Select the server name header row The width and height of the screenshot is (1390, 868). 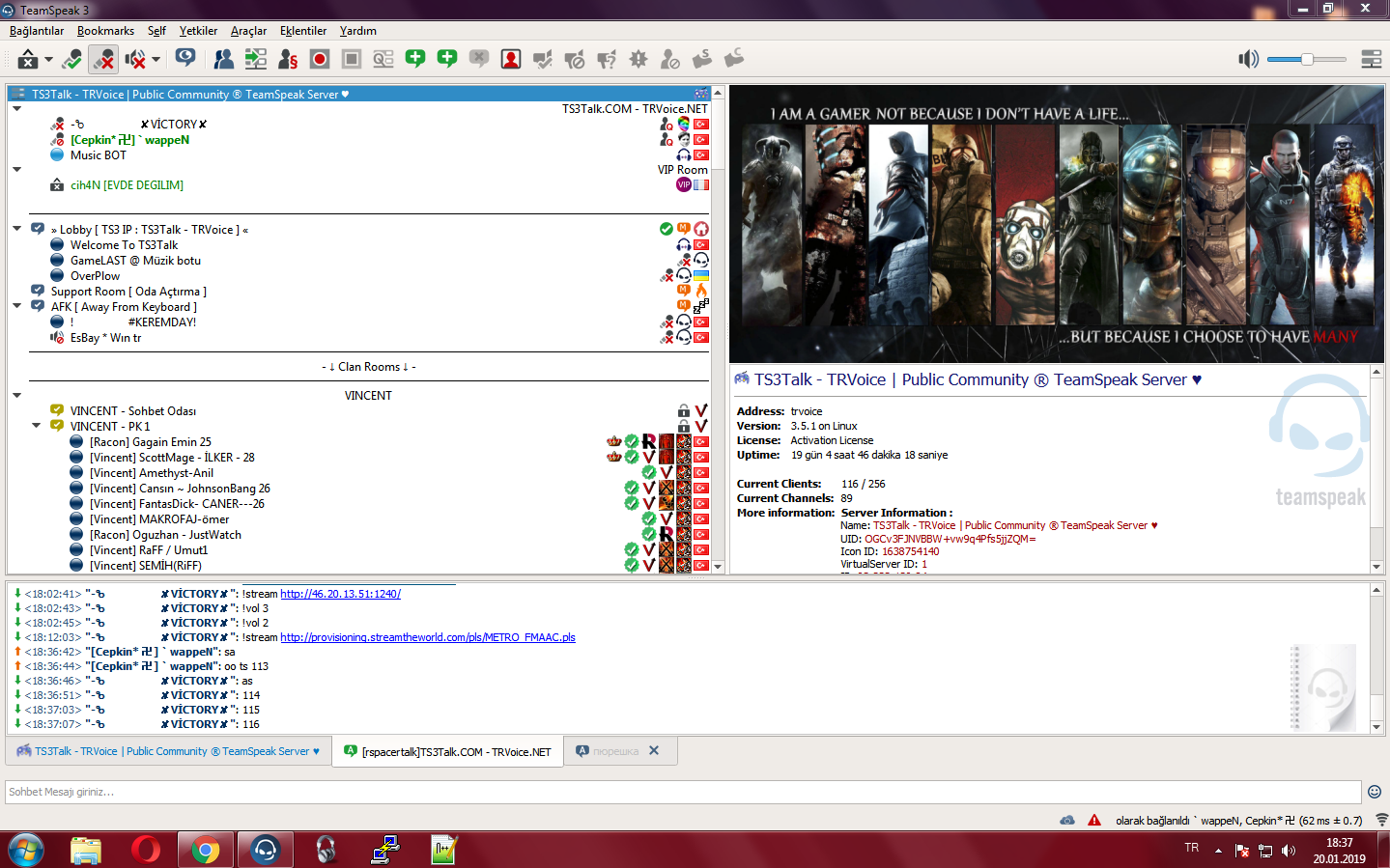coord(359,94)
